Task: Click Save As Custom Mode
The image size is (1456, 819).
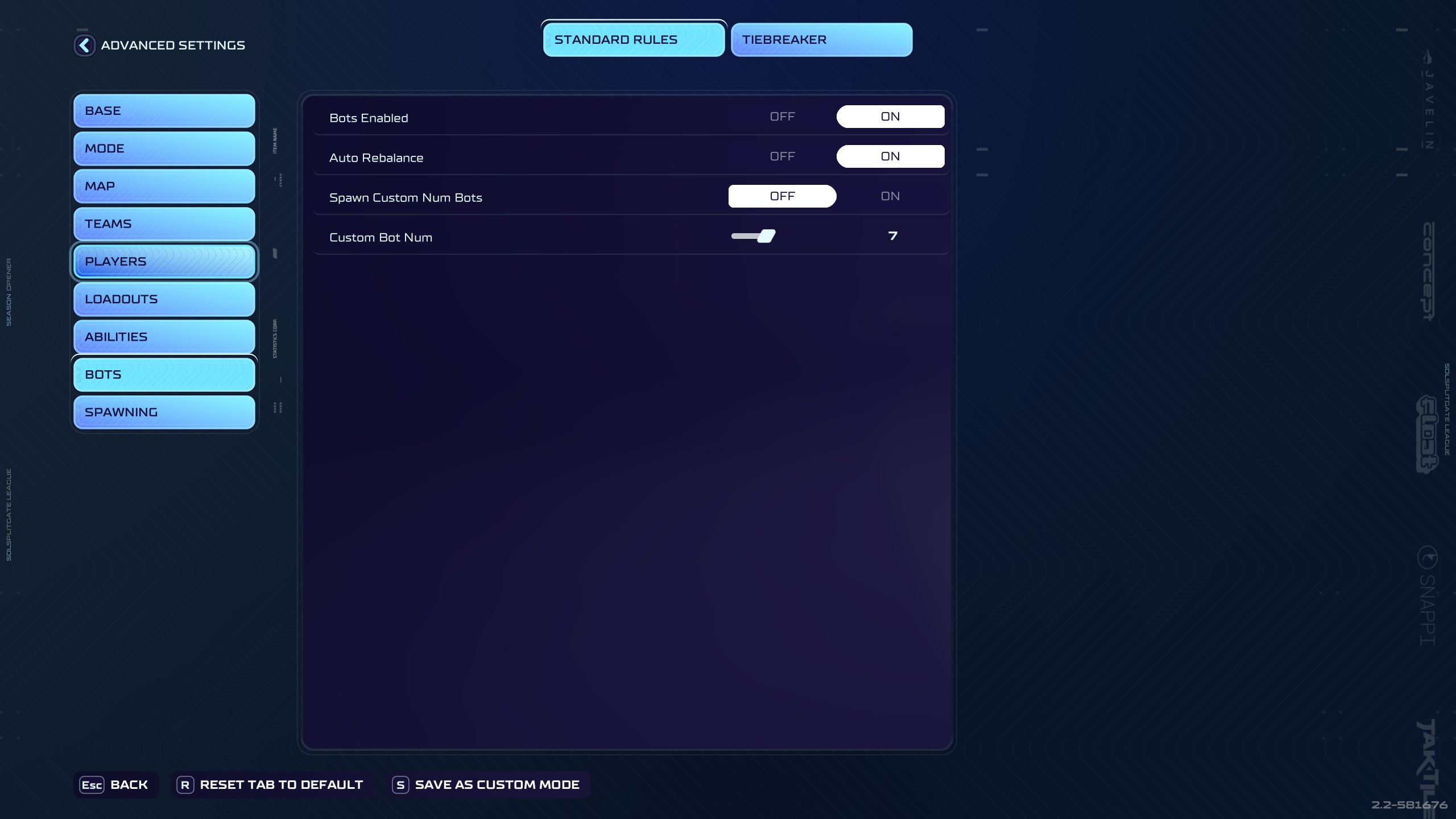Action: pyautogui.click(x=497, y=785)
